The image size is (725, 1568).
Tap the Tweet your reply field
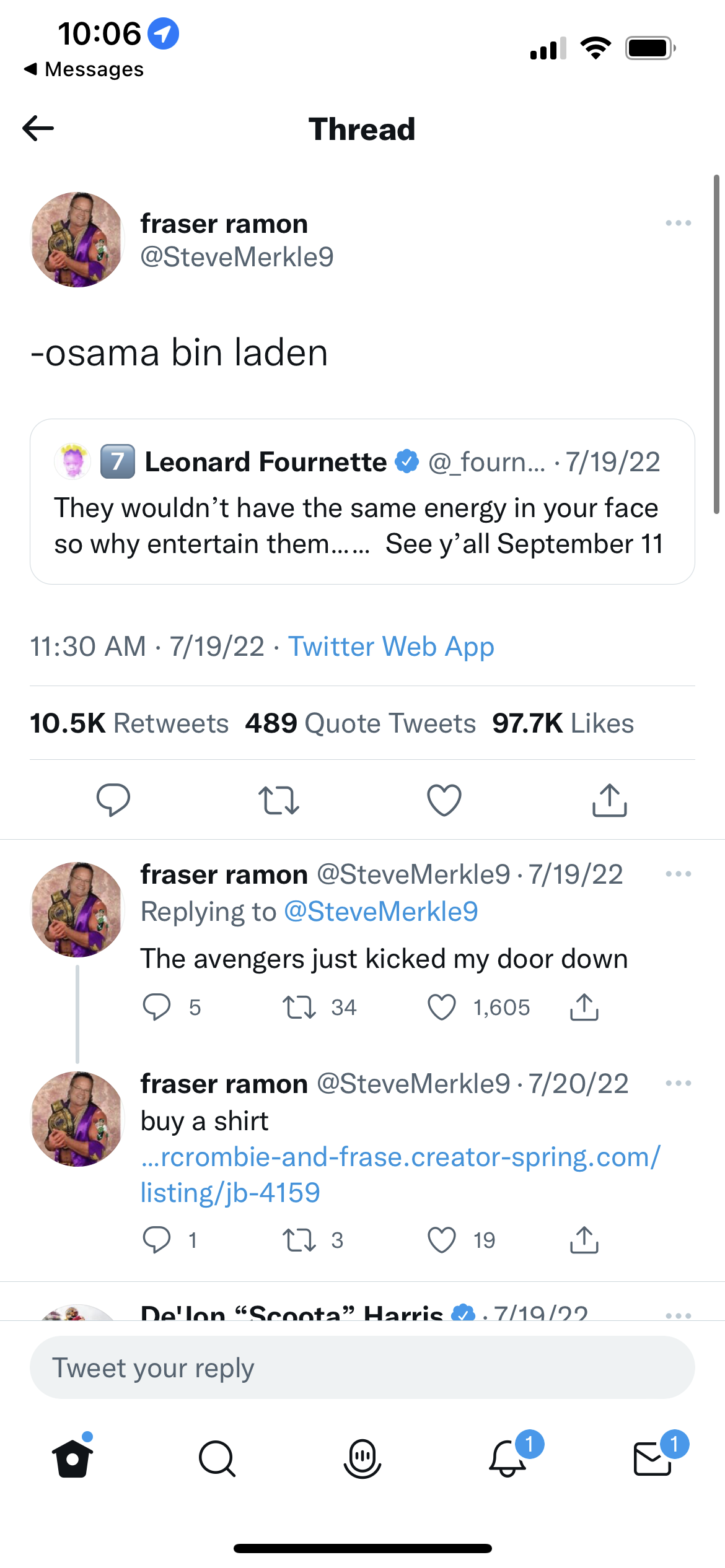(x=362, y=1367)
